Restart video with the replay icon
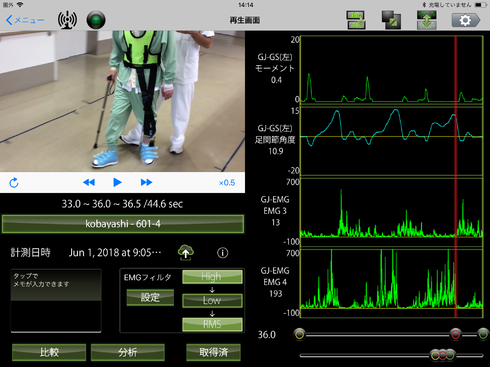Image resolution: width=490 pixels, height=367 pixels. [x=14, y=183]
